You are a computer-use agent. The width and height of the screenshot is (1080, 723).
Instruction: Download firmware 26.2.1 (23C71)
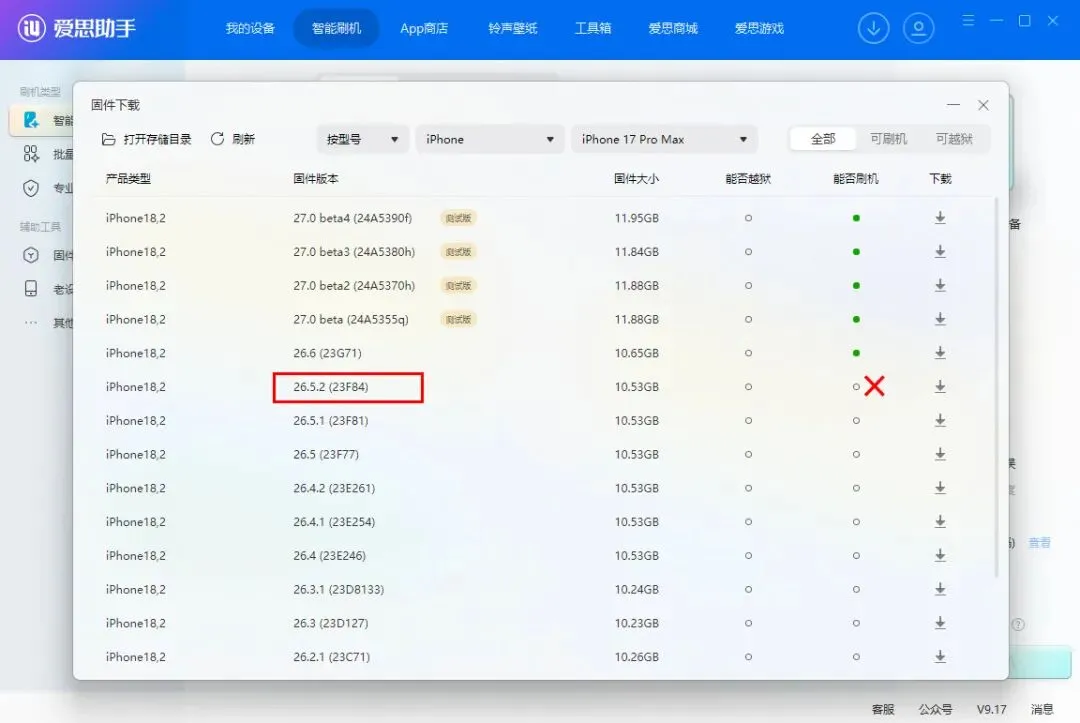[x=940, y=656]
